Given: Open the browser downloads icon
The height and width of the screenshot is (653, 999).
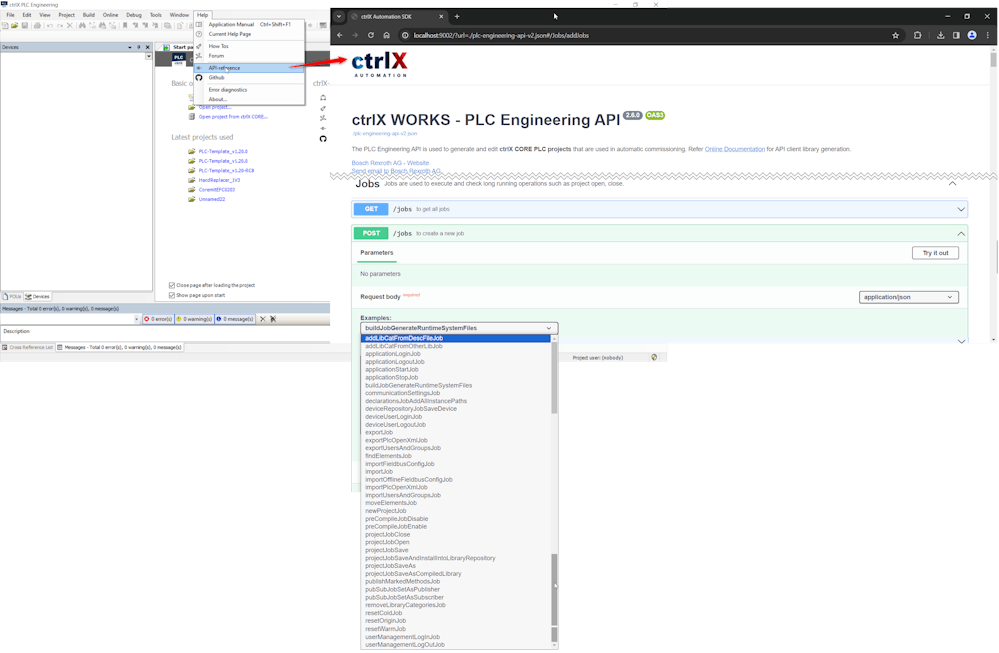Looking at the screenshot, I should click(941, 35).
